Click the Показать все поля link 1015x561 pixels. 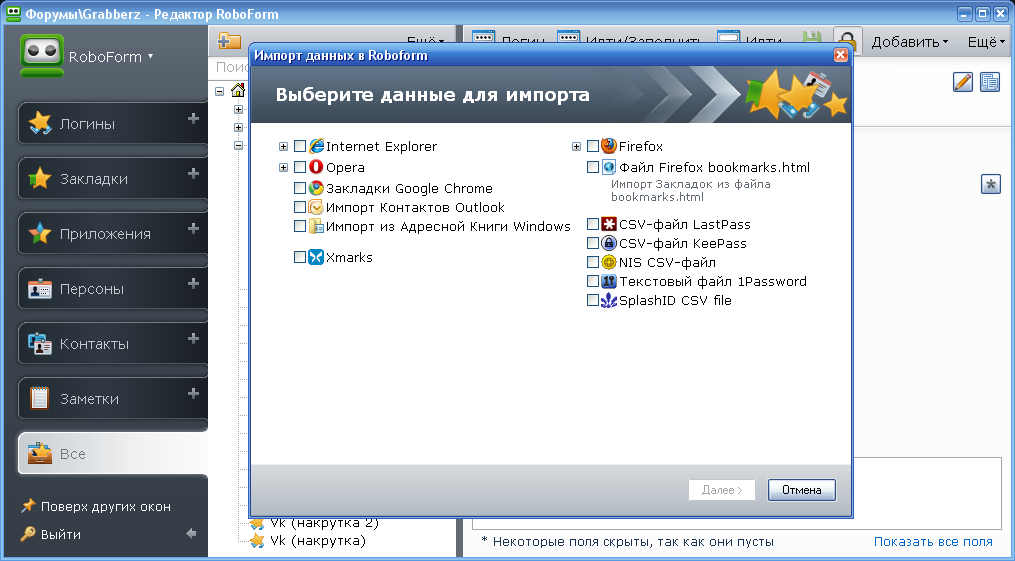933,542
